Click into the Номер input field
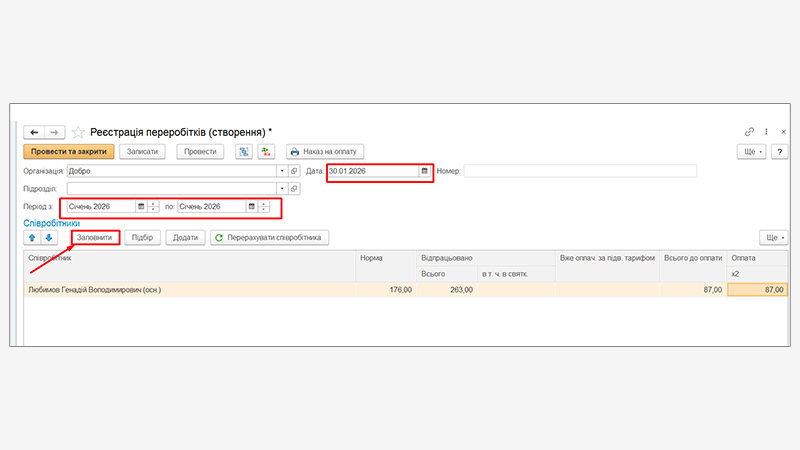 pyautogui.click(x=580, y=171)
